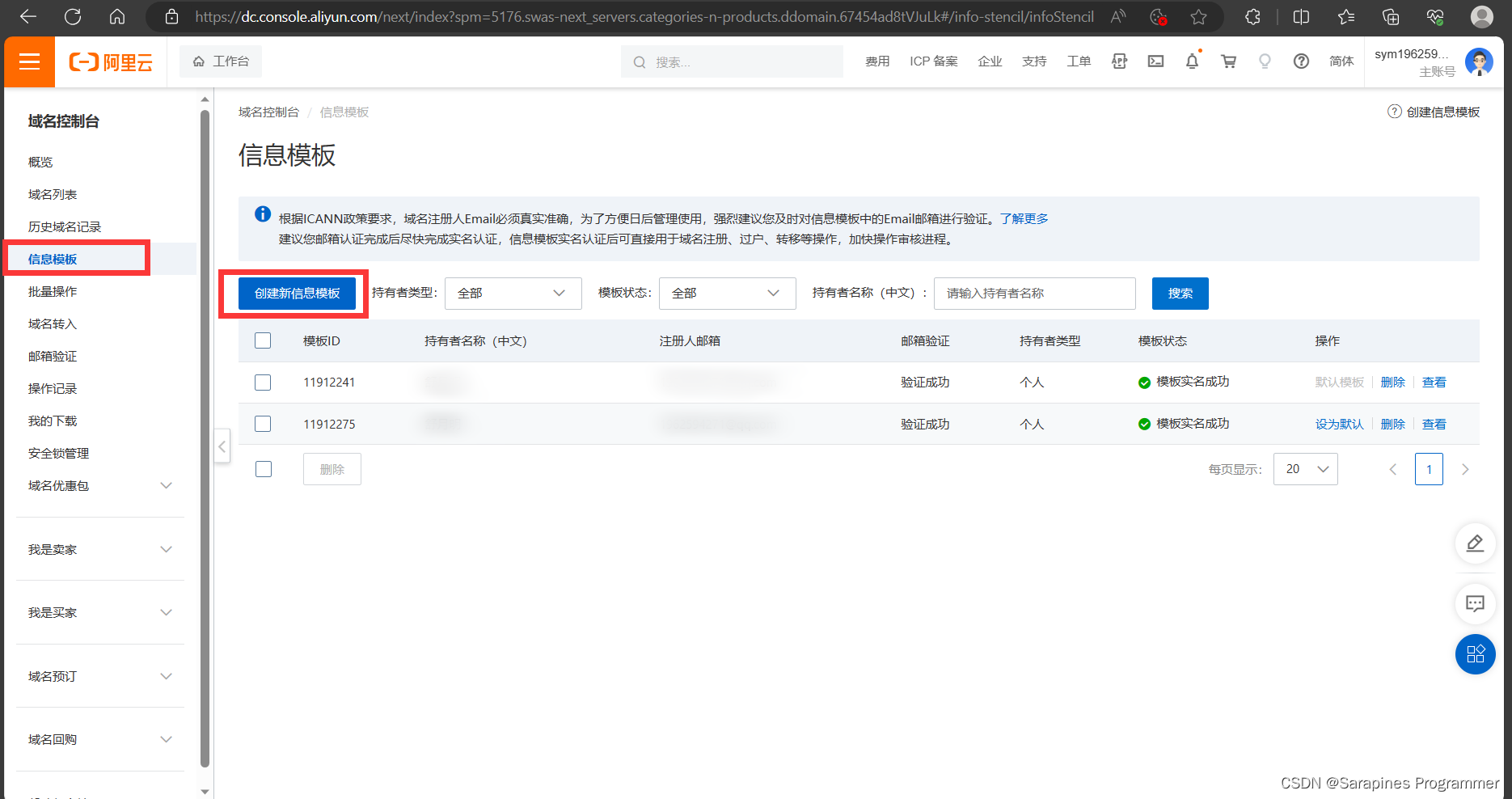
Task: Click the 持有者名称 search input field
Action: click(x=1034, y=294)
